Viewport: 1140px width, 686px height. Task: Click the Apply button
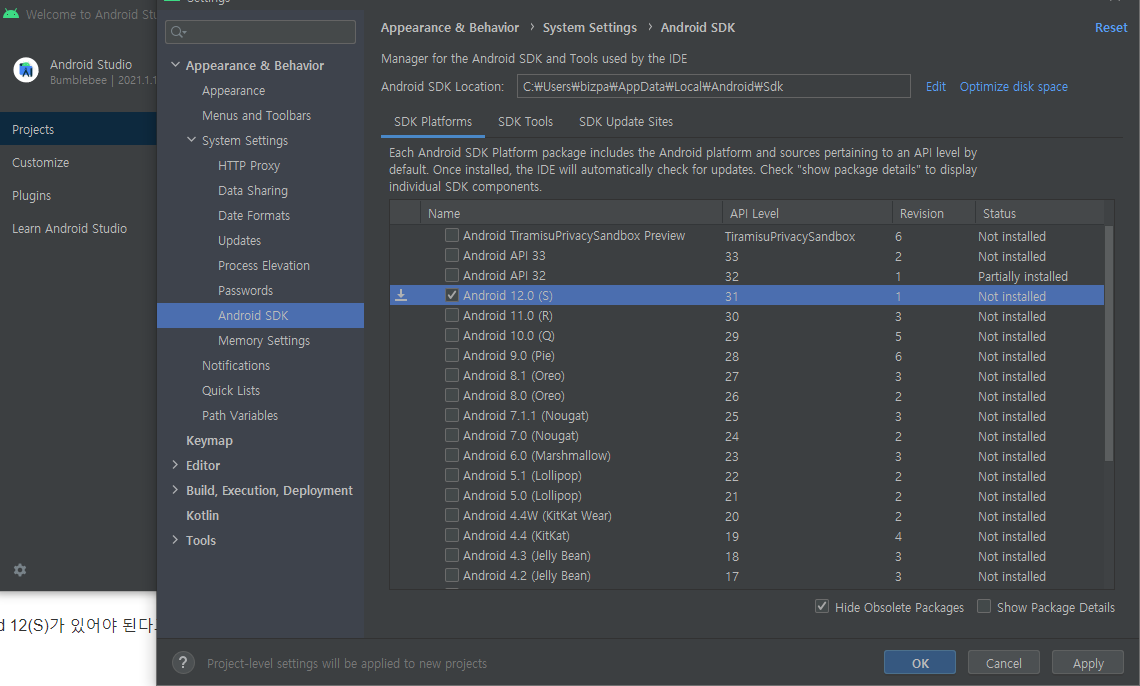point(1088,663)
